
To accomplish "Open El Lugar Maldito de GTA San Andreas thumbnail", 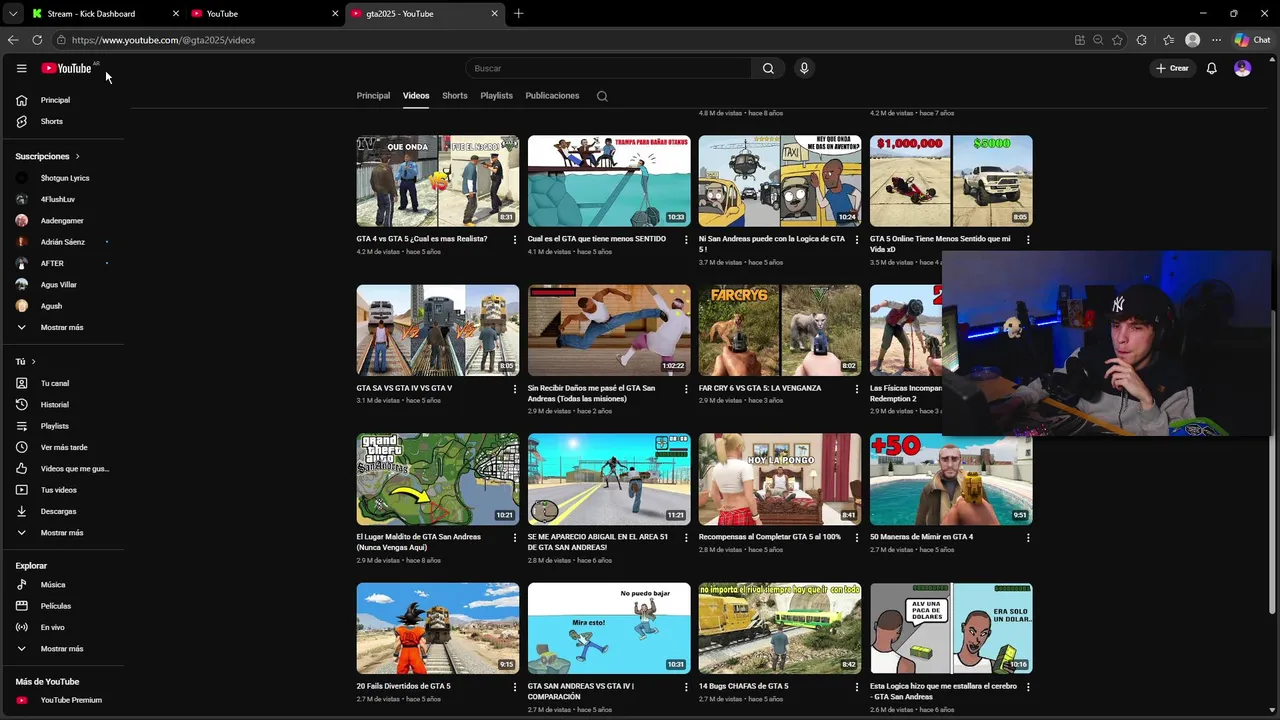I will coord(438,479).
